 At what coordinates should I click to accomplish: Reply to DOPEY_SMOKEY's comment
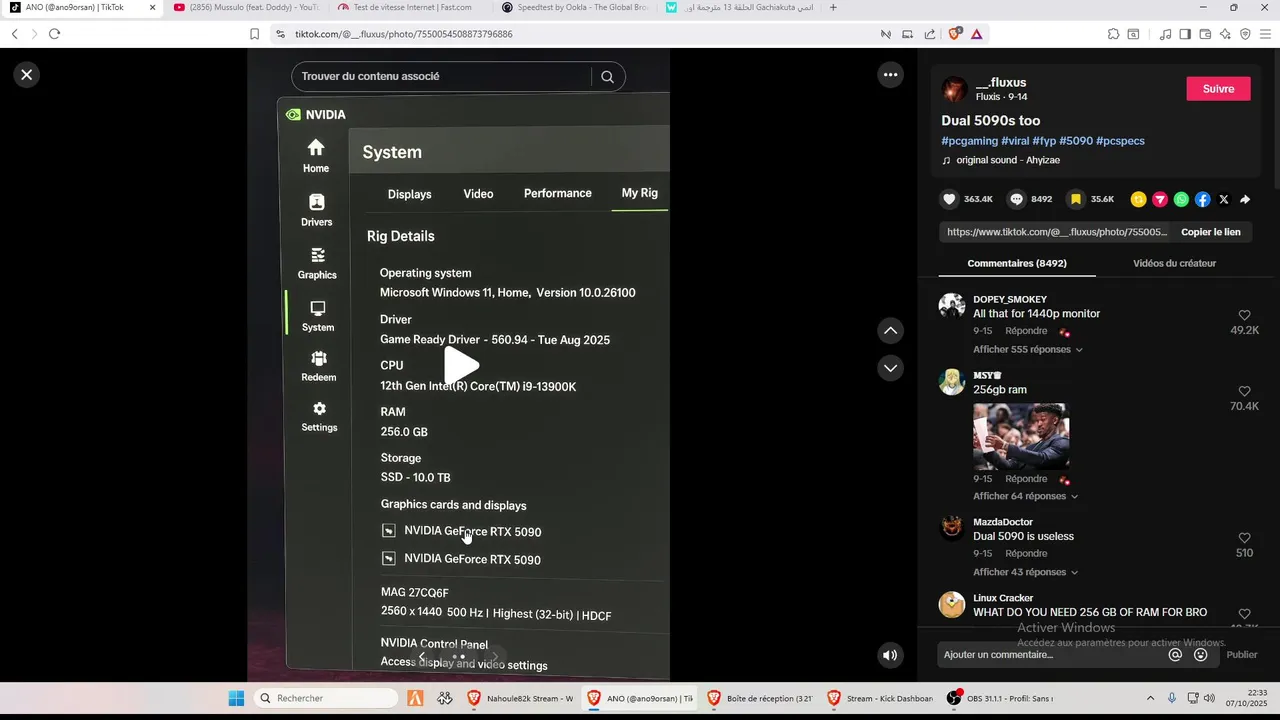click(1026, 331)
